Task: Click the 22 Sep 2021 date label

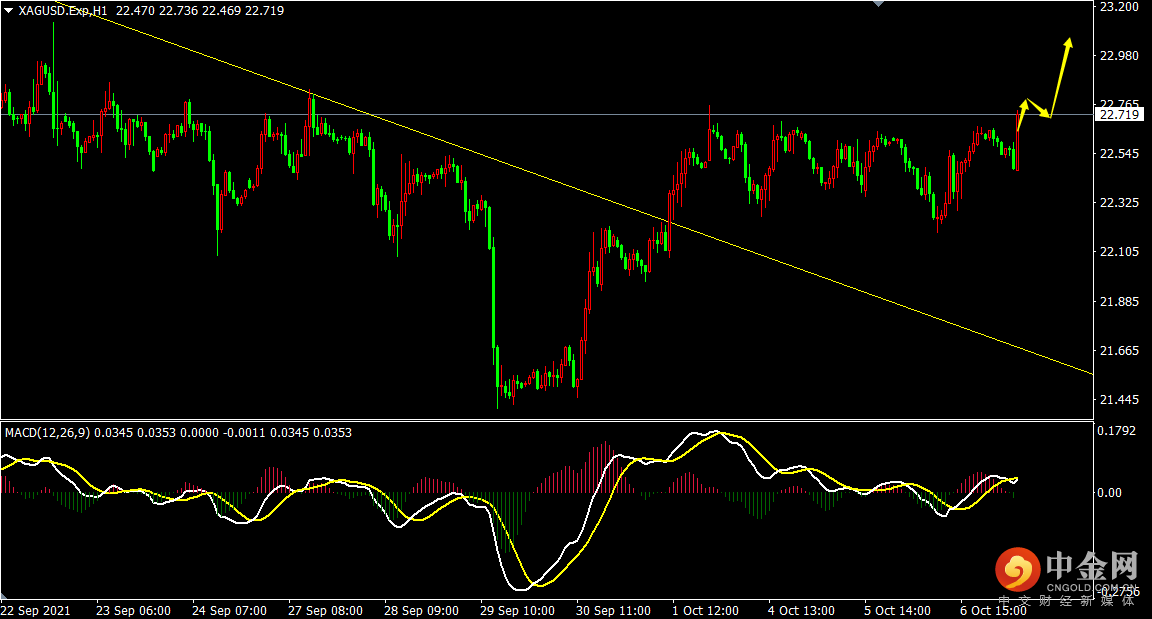Action: coord(36,611)
